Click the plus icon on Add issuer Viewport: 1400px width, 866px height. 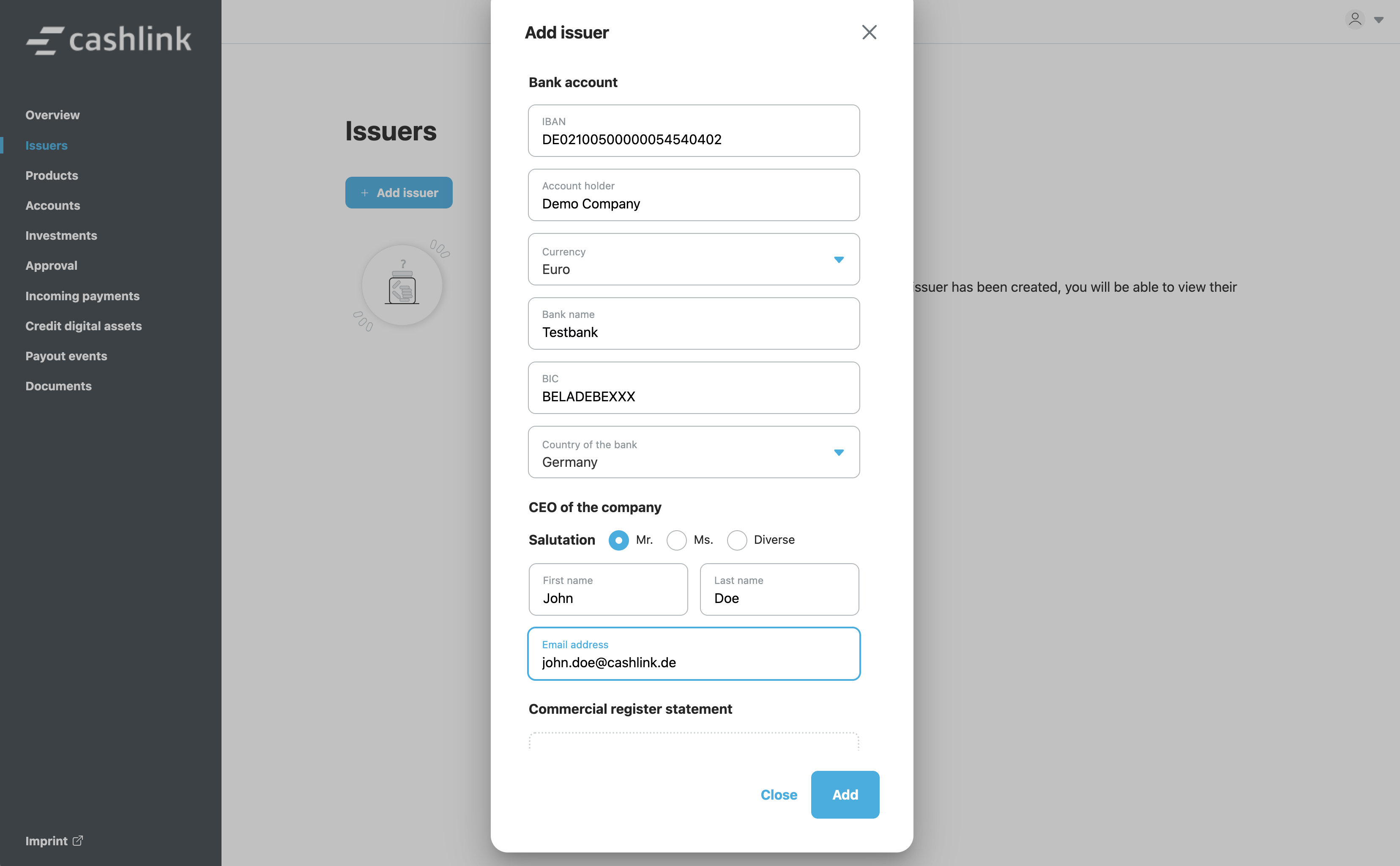(365, 193)
